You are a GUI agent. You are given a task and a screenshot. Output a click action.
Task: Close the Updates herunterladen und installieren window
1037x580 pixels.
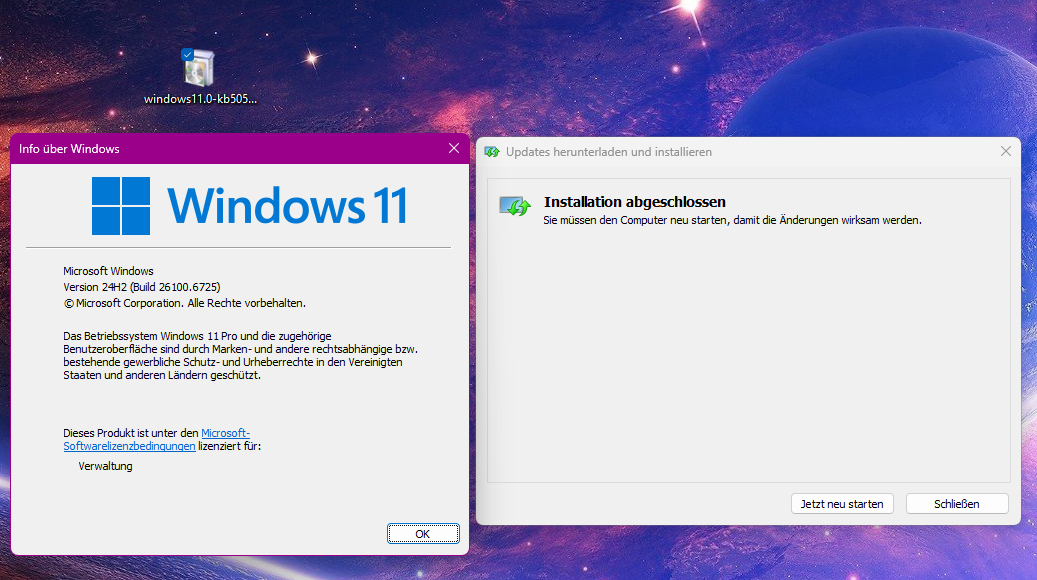[1005, 151]
